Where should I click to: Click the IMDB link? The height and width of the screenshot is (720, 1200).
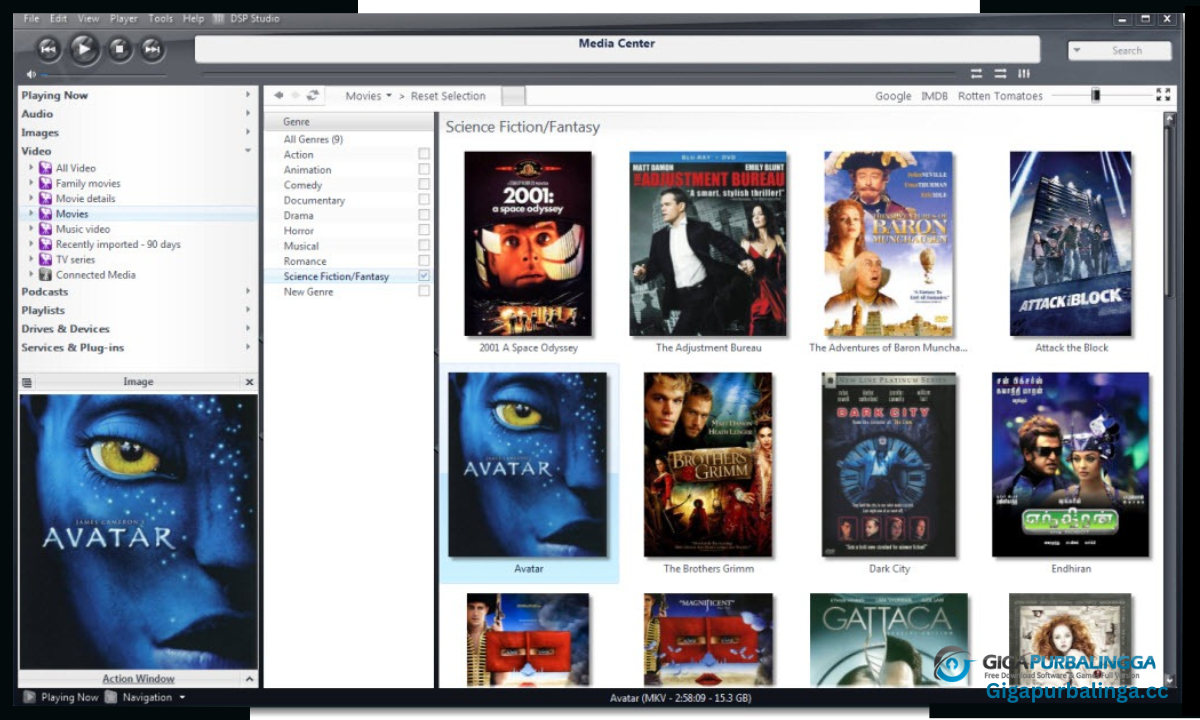click(x=934, y=96)
